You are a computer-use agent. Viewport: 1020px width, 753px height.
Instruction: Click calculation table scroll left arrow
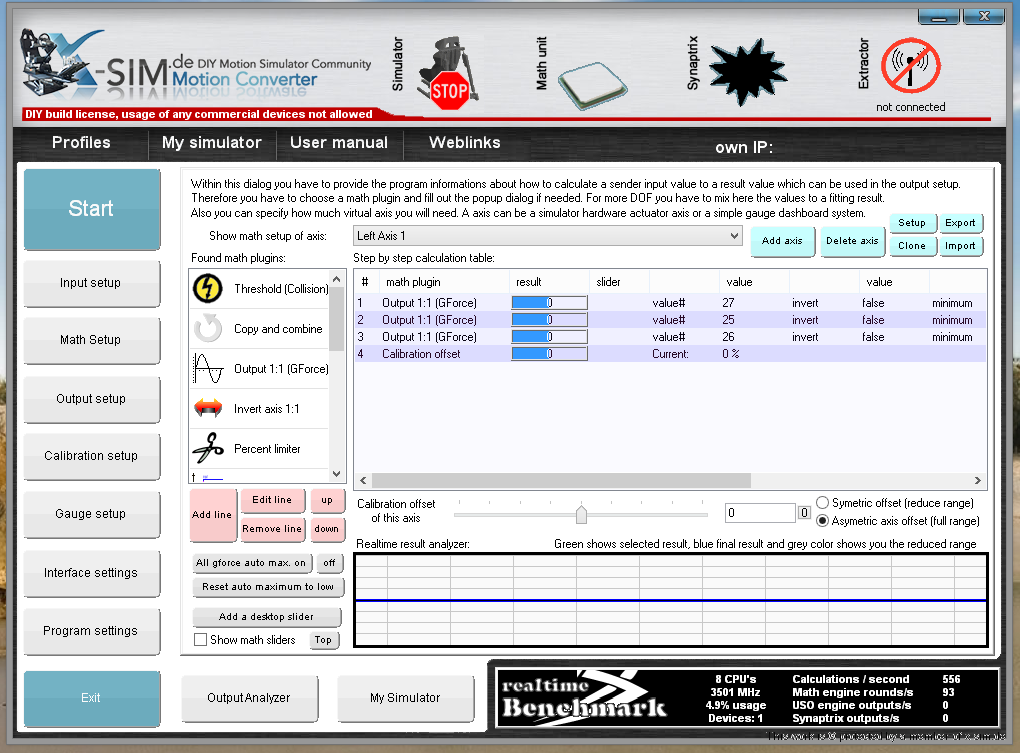[363, 481]
